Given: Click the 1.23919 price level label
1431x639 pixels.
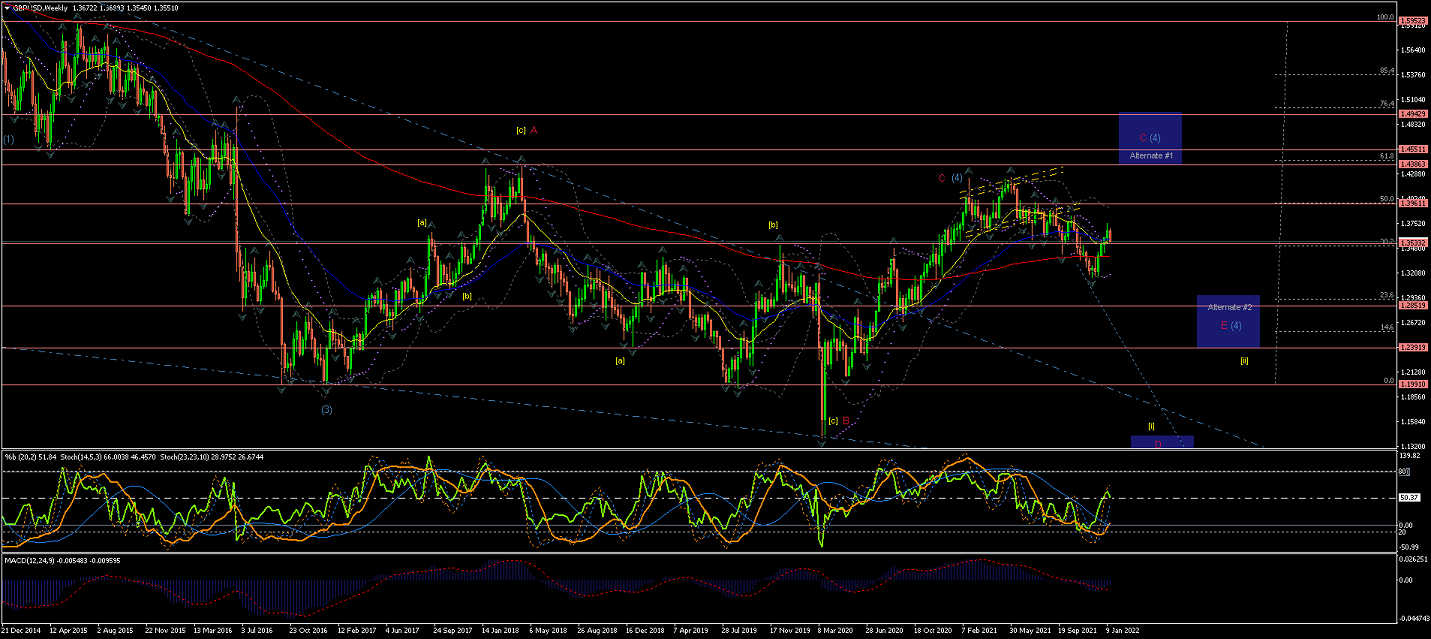Looking at the screenshot, I should [1413, 347].
